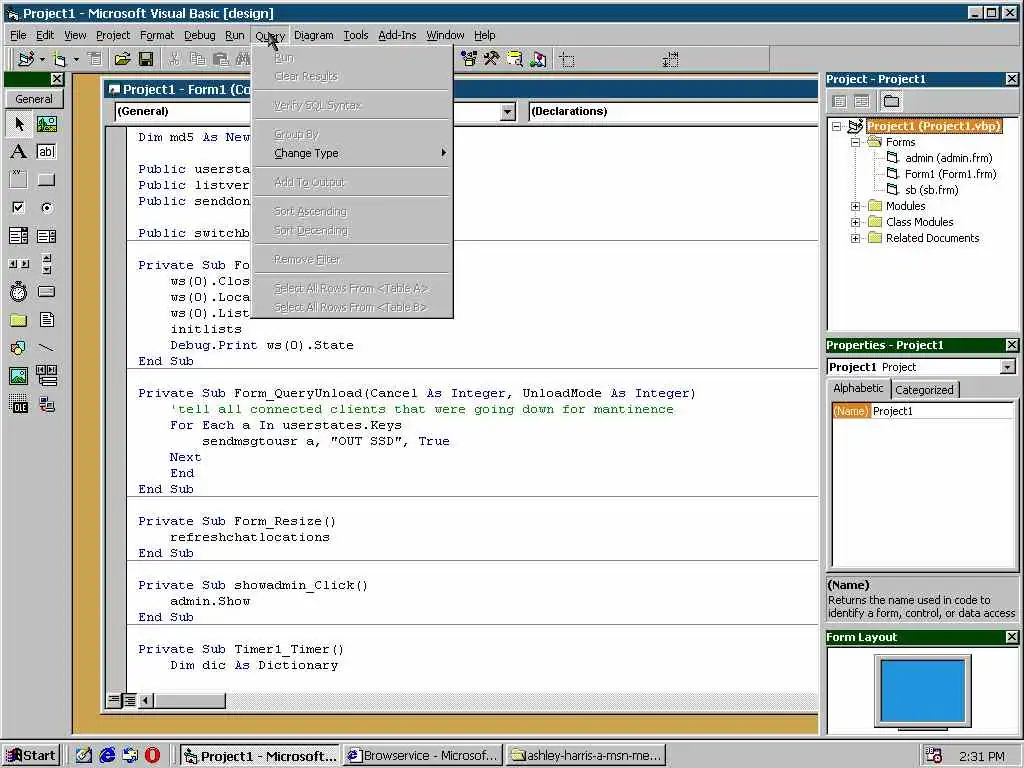Expand the Class Modules folder

coord(855,223)
